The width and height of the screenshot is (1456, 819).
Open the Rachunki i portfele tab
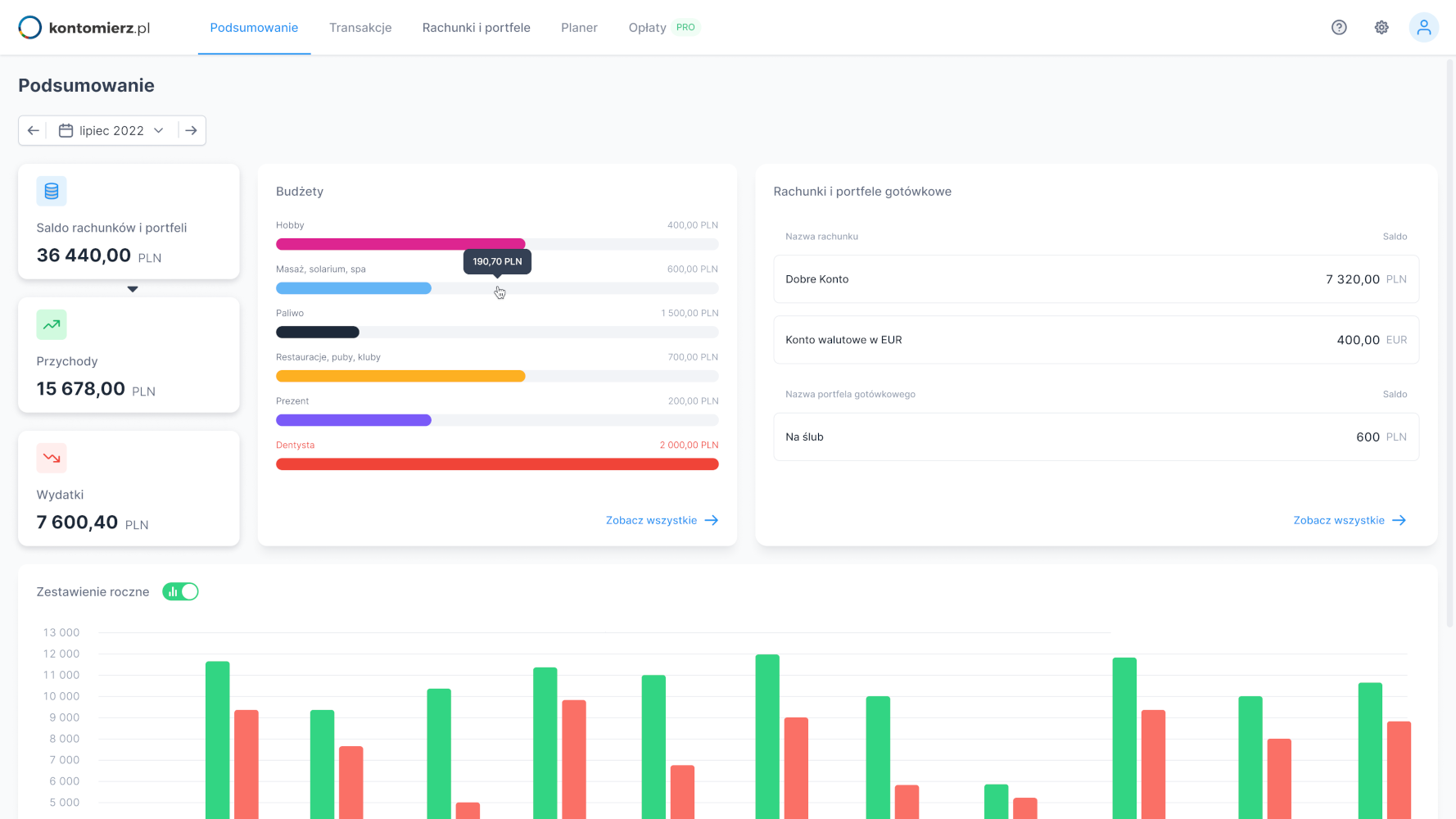click(476, 28)
